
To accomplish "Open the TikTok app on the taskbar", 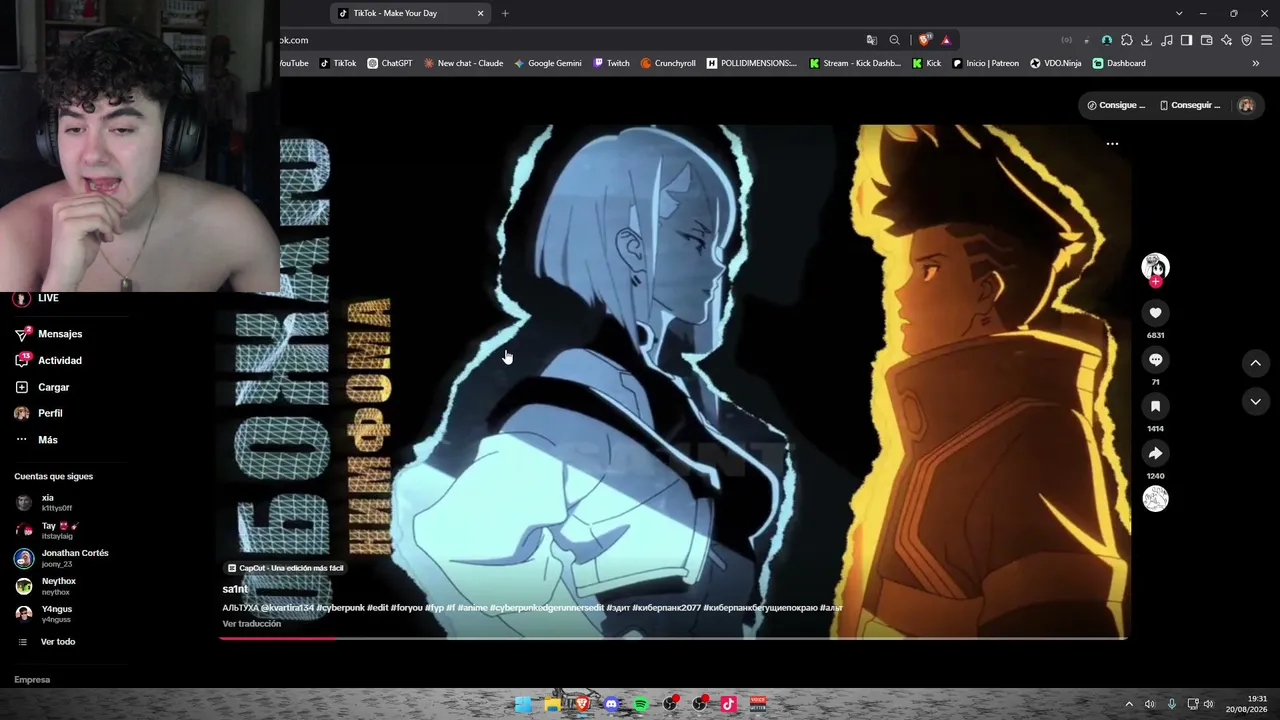I will (729, 704).
